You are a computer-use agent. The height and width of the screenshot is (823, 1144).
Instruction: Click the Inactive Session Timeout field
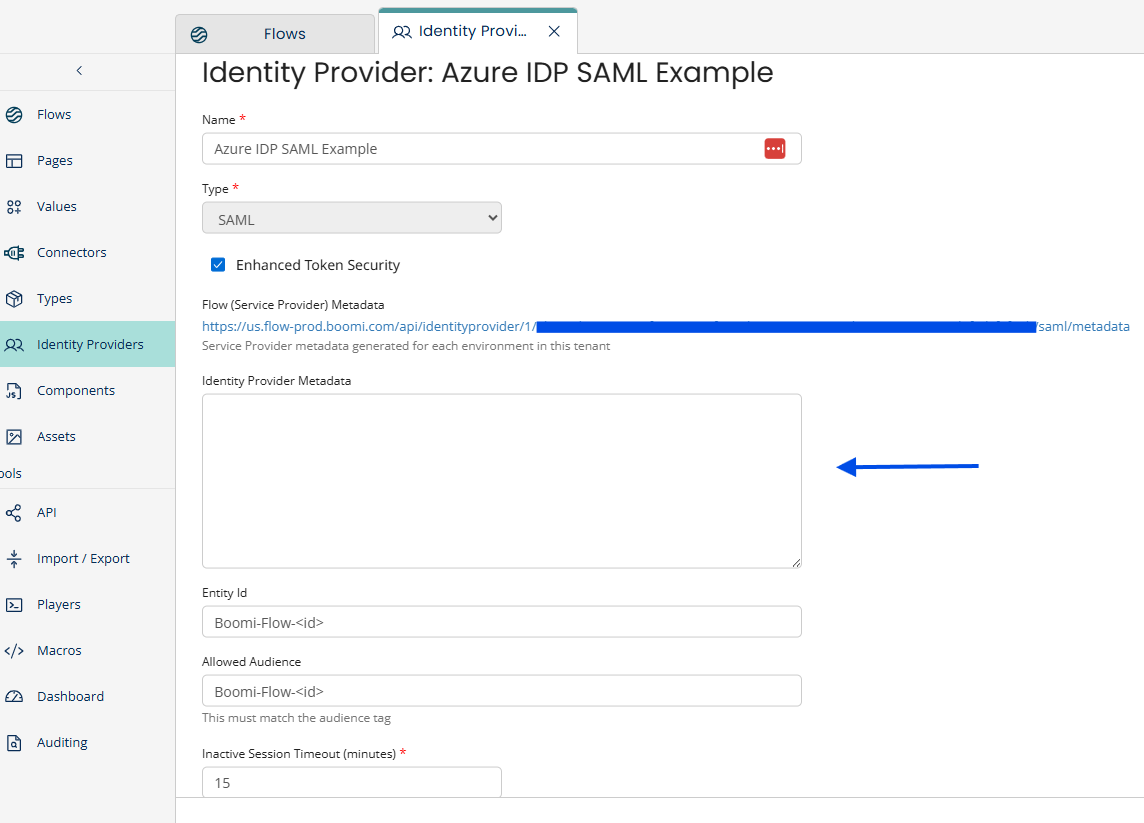point(351,783)
